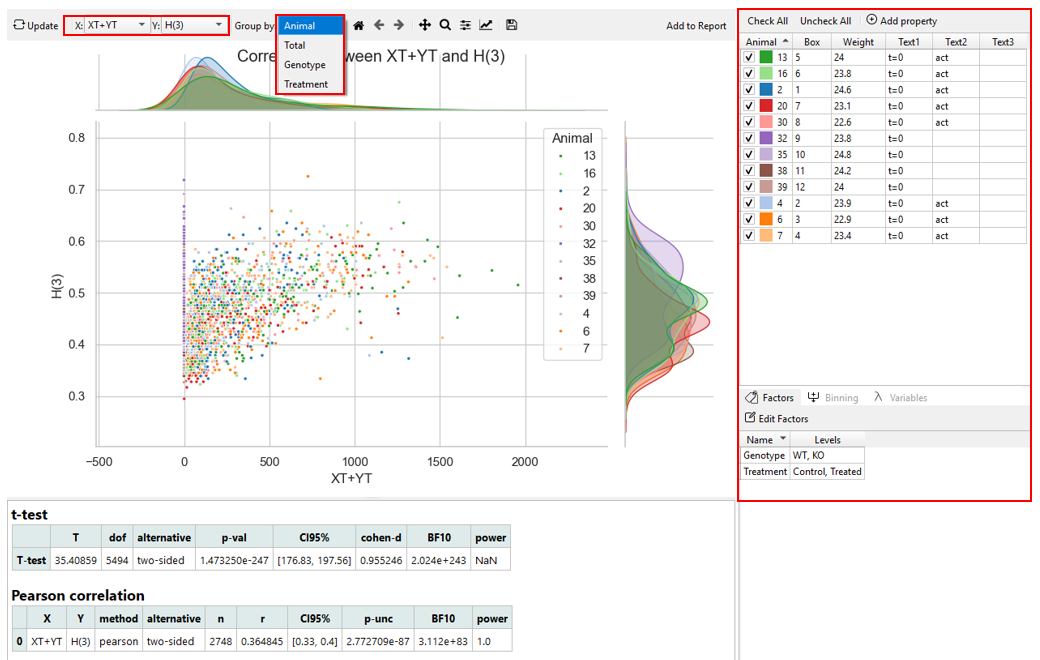The image size is (1040, 660).
Task: Click the Add to Report link
Action: [696, 25]
